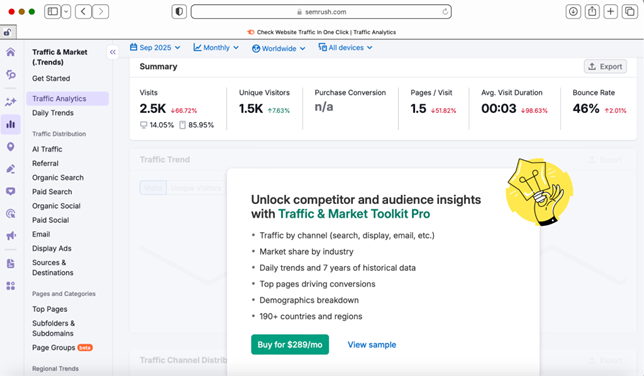Image resolution: width=644 pixels, height=376 pixels.
Task: Open Paid Social in sidebar
Action: [51, 220]
